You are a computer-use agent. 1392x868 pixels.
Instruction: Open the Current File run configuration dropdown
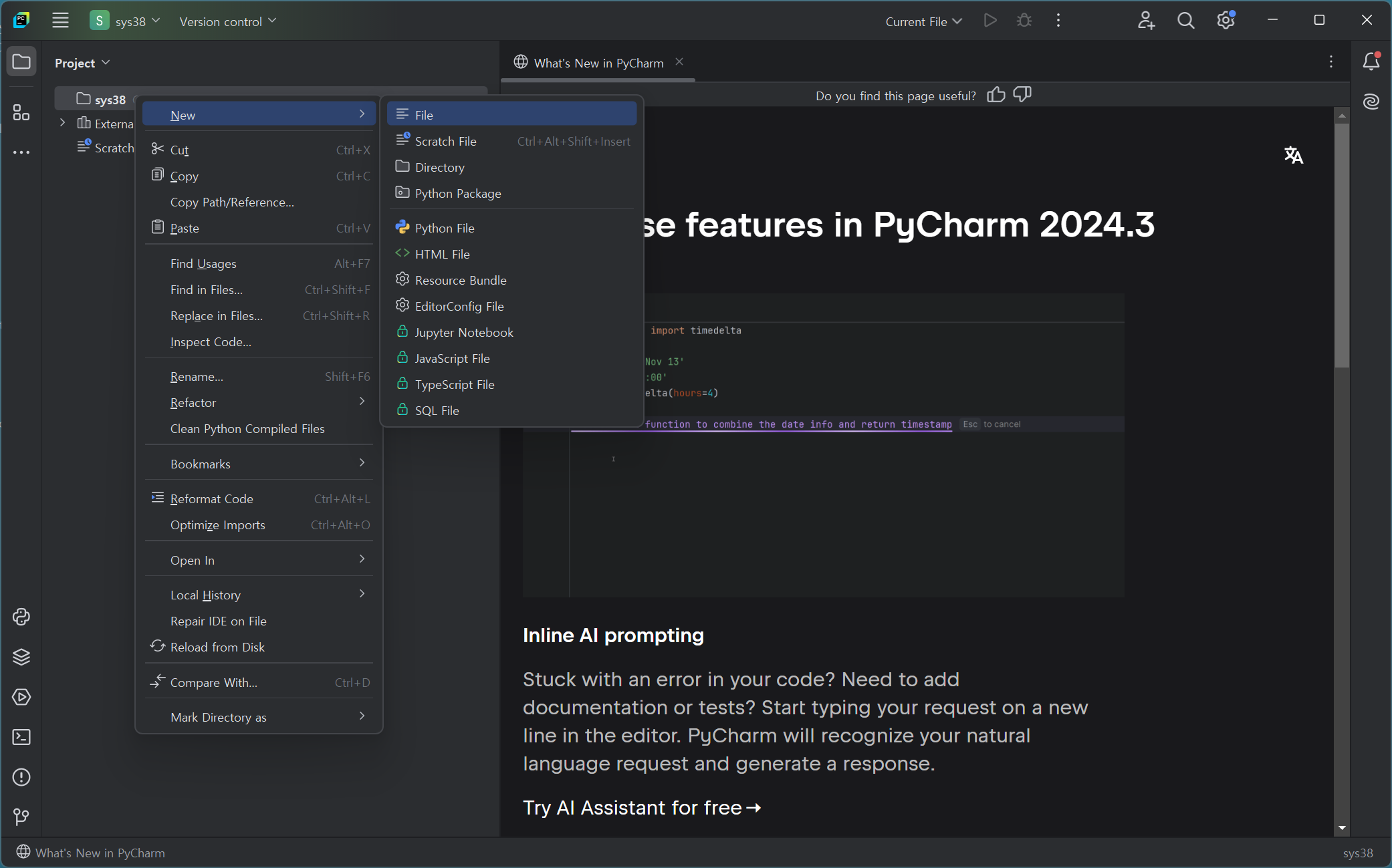coord(923,21)
